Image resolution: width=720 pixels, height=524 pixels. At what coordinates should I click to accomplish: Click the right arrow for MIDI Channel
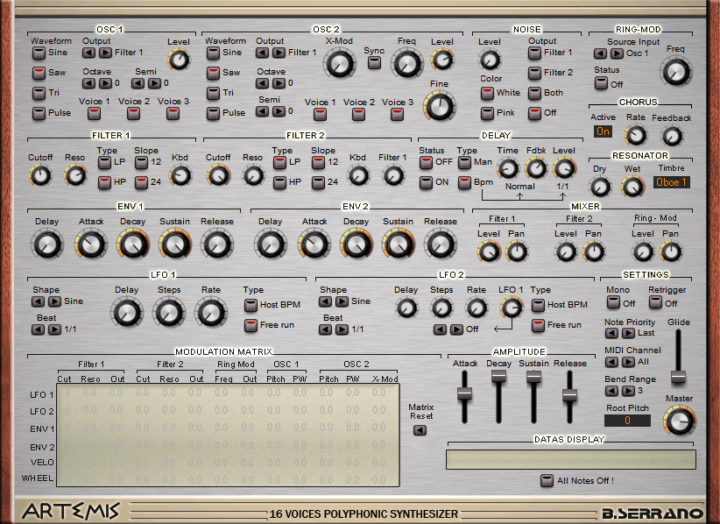[x=626, y=362]
